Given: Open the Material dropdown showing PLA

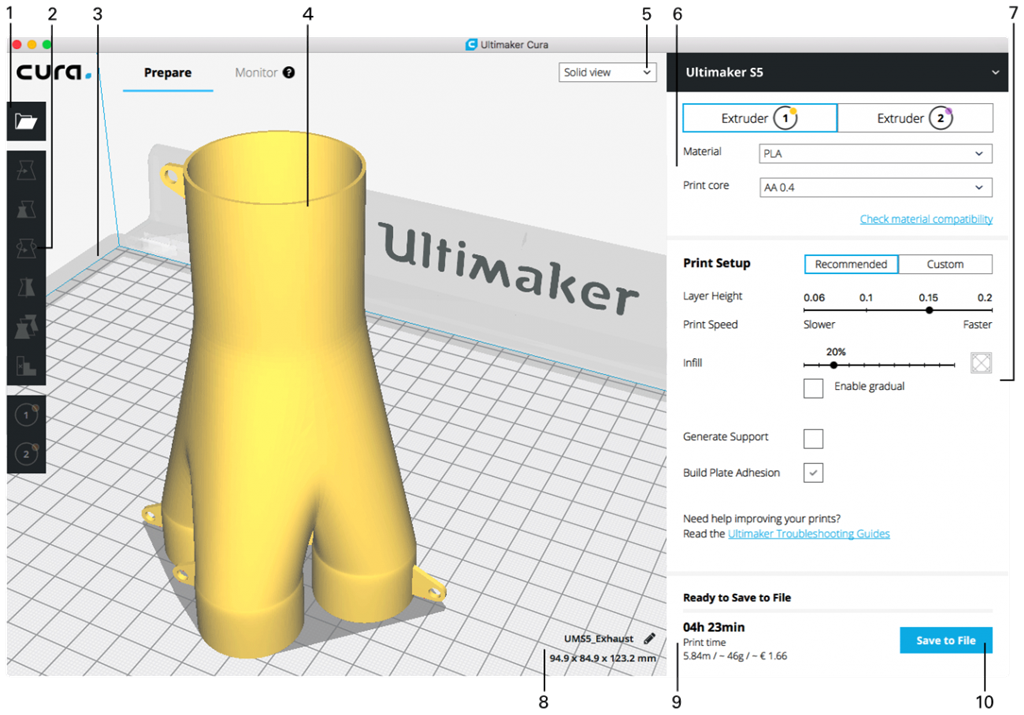Looking at the screenshot, I should [x=875, y=152].
